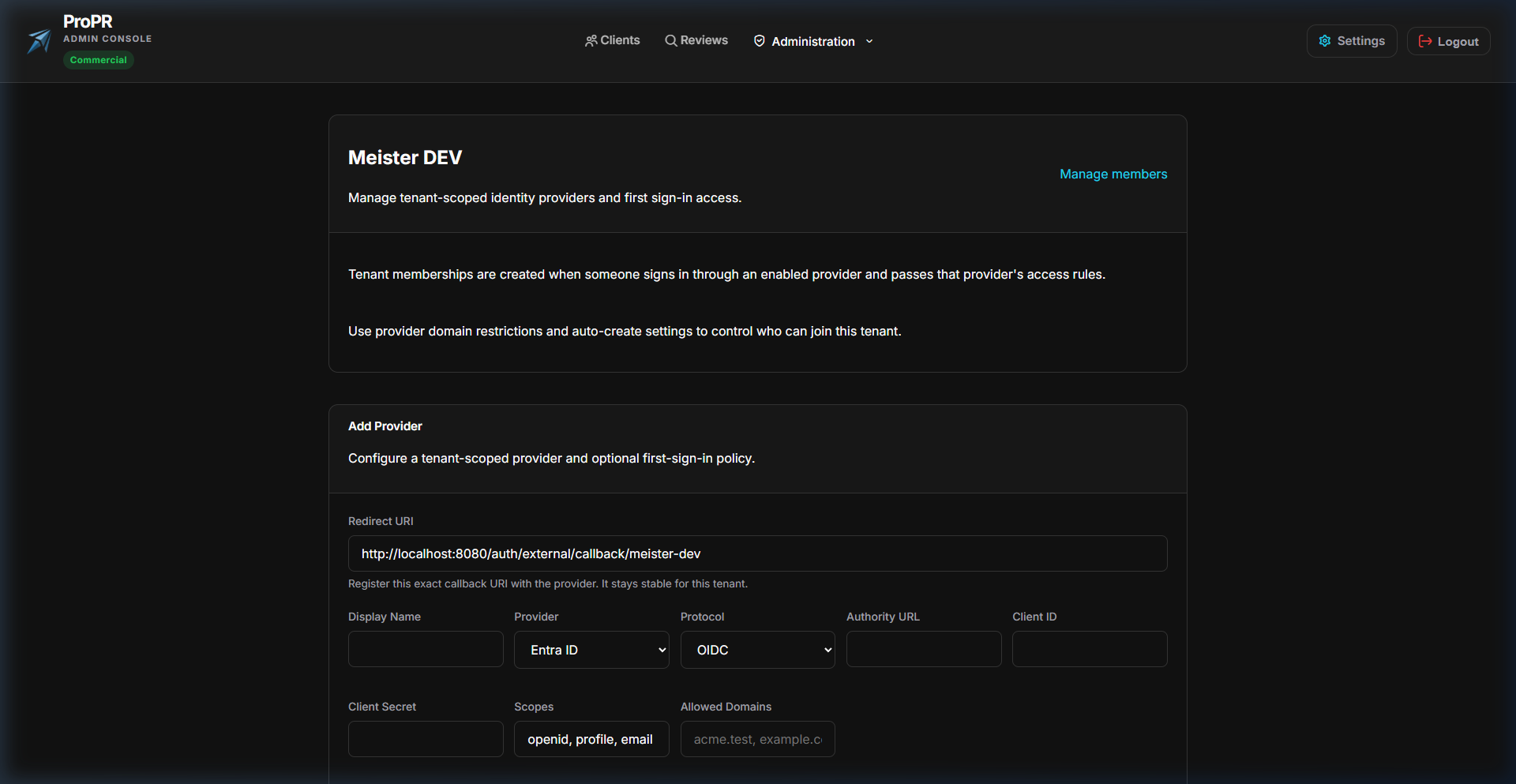The width and height of the screenshot is (1516, 784).
Task: Click the Allowed Domains input field
Action: pyautogui.click(x=758, y=739)
